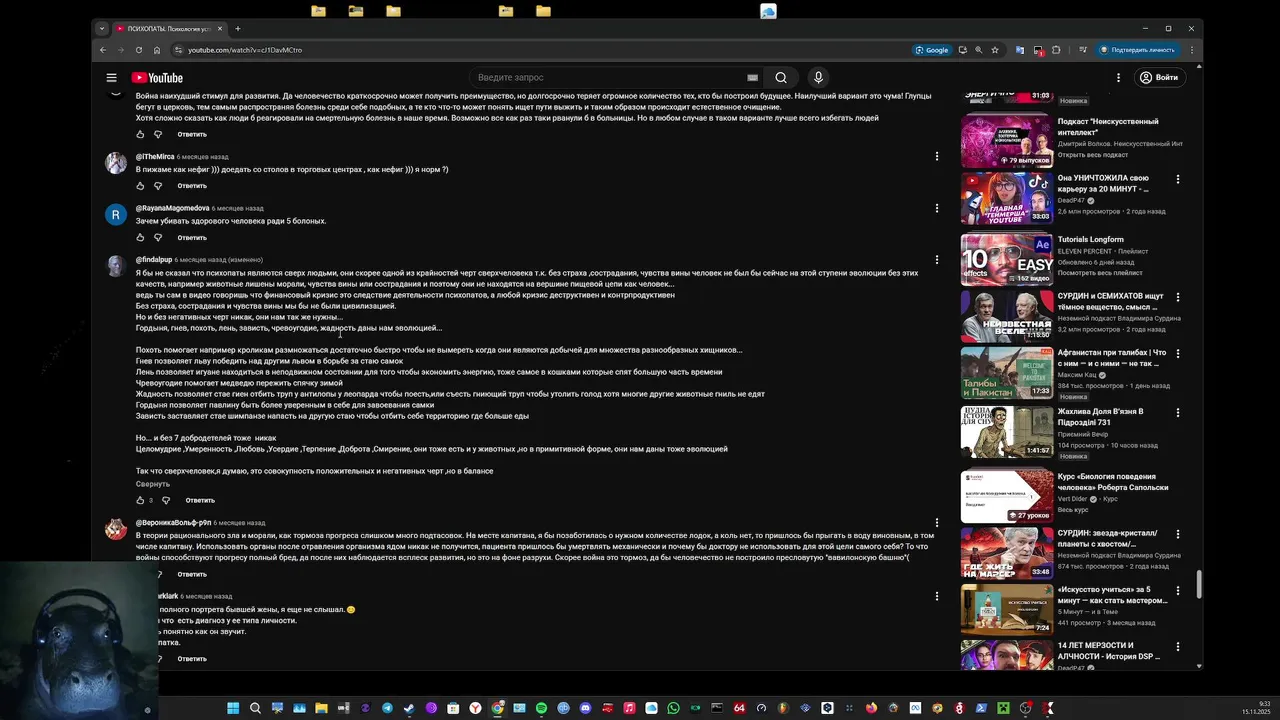Go back in browser history
This screenshot has height=720, width=1280.
102,50
